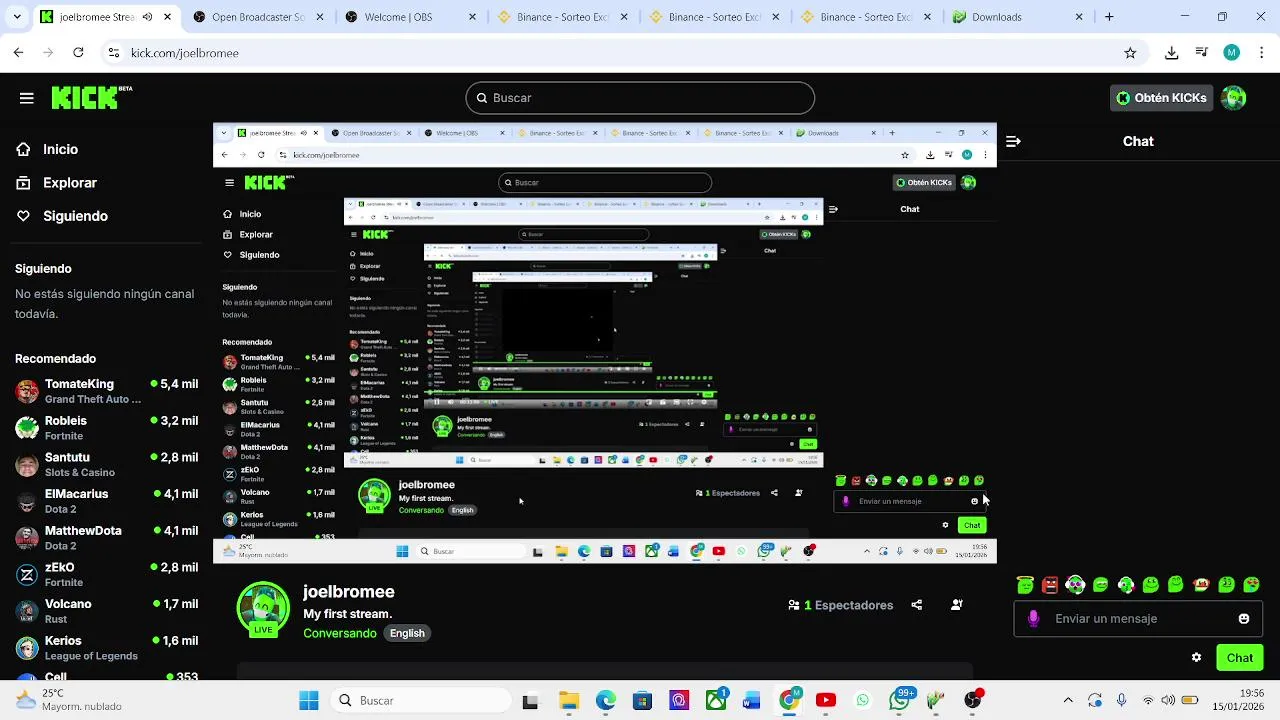Image resolution: width=1280 pixels, height=720 pixels.
Task: Click the KICK beta logo
Action: [91, 97]
